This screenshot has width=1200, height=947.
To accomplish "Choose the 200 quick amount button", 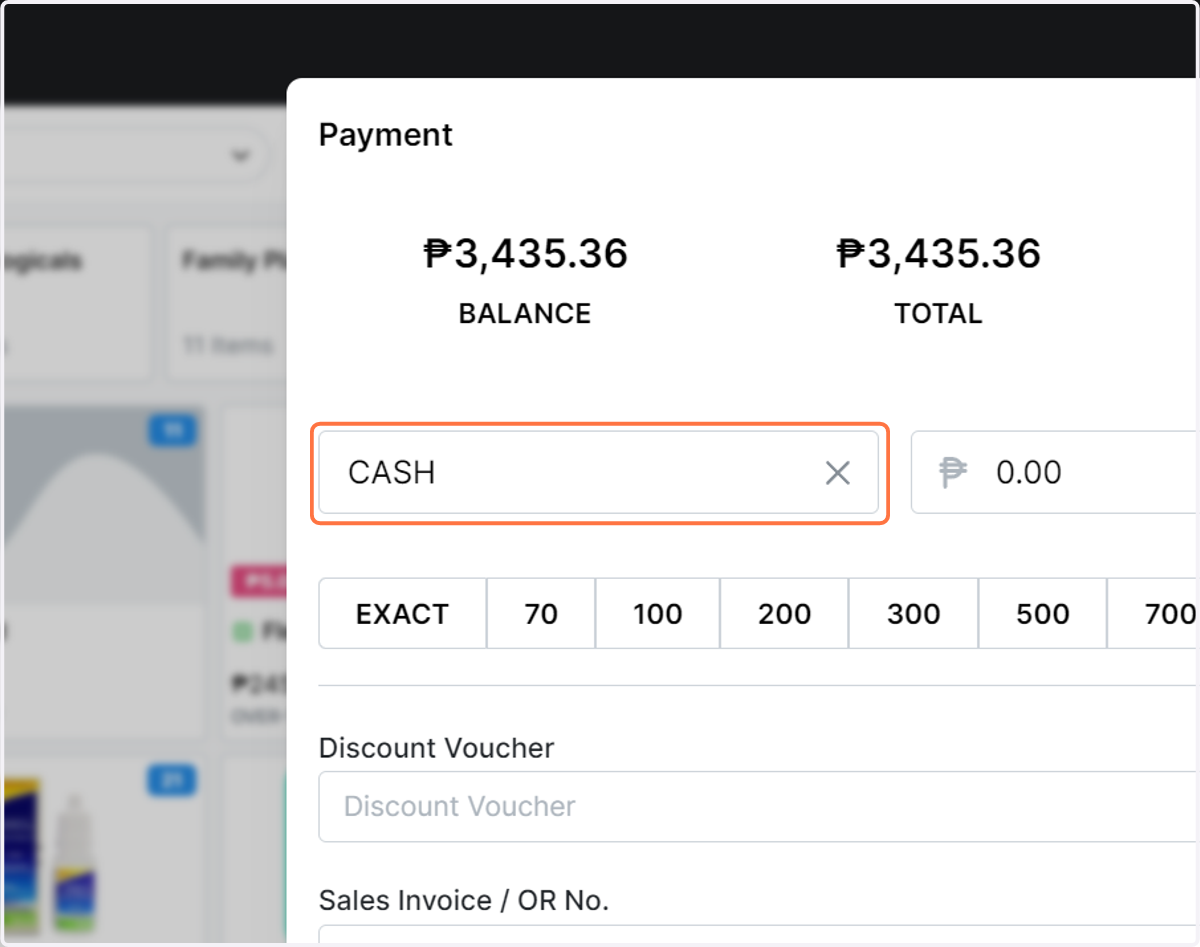I will click(784, 613).
